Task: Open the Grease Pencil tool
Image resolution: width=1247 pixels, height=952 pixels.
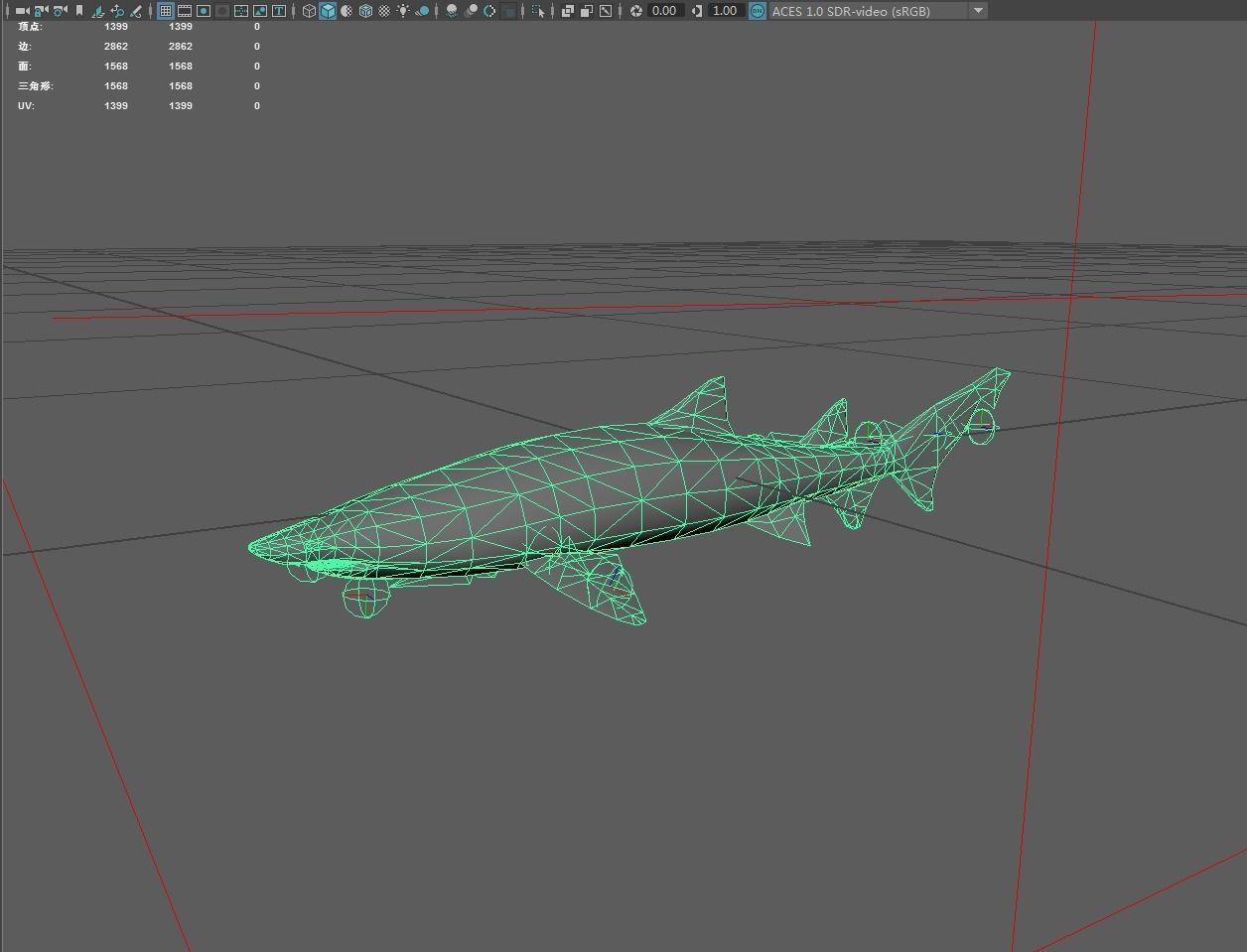Action: click(136, 11)
